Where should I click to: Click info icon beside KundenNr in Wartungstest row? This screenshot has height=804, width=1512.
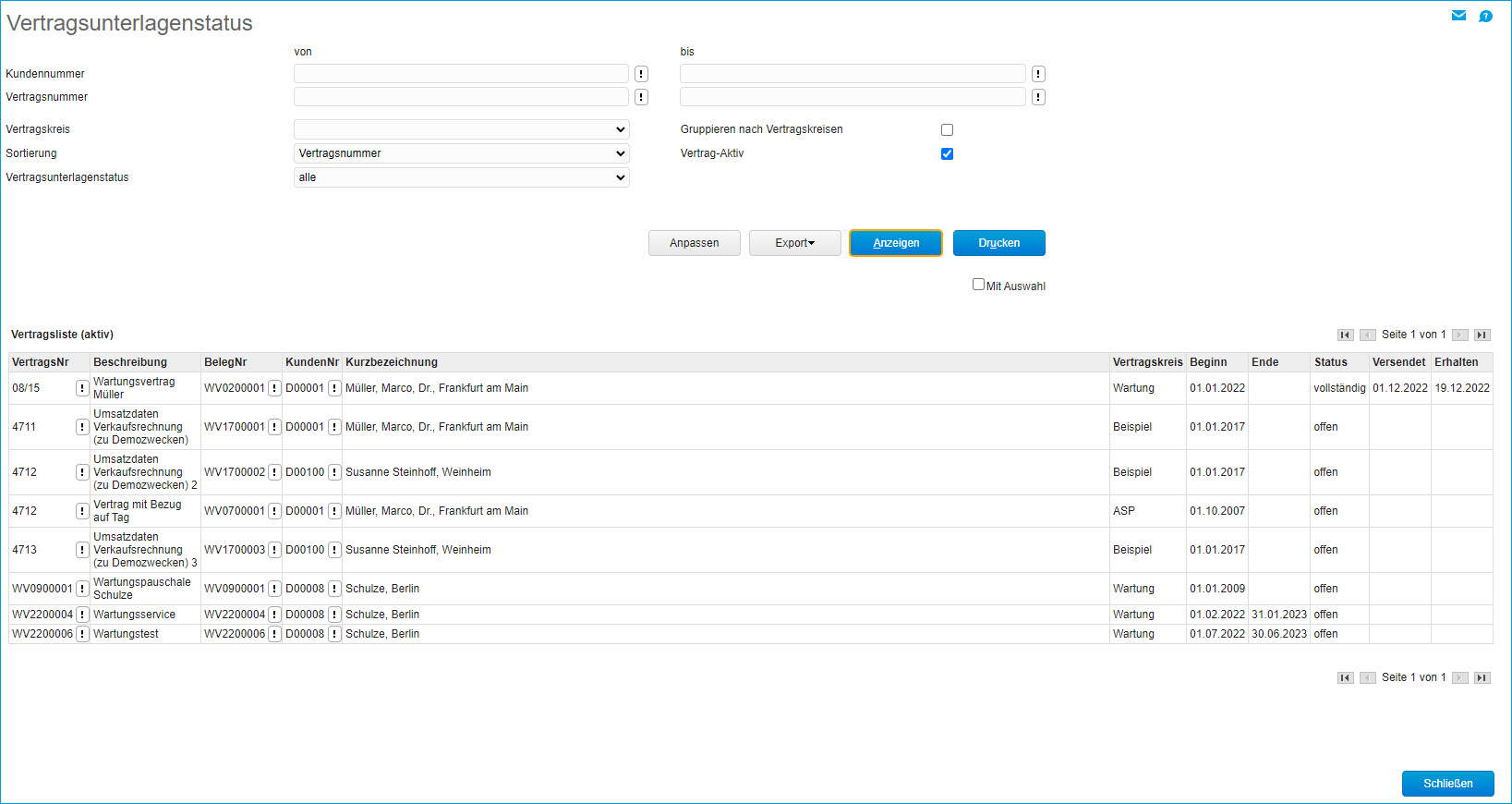point(334,634)
